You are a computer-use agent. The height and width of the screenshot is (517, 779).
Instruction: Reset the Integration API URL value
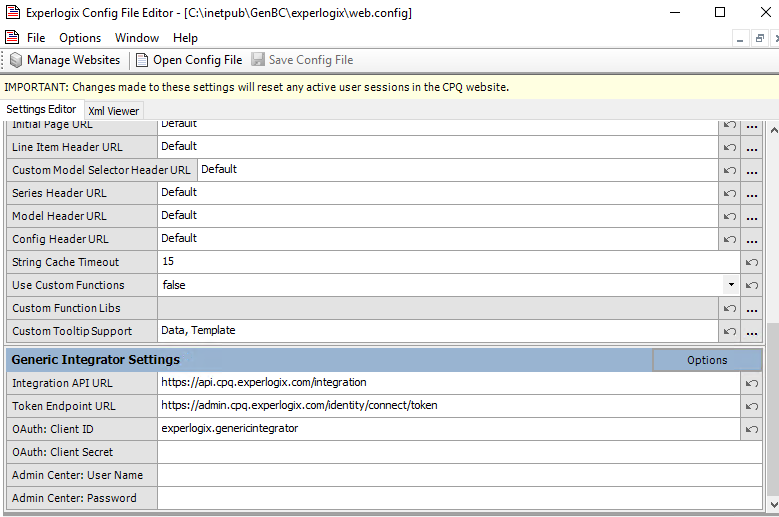(x=752, y=383)
